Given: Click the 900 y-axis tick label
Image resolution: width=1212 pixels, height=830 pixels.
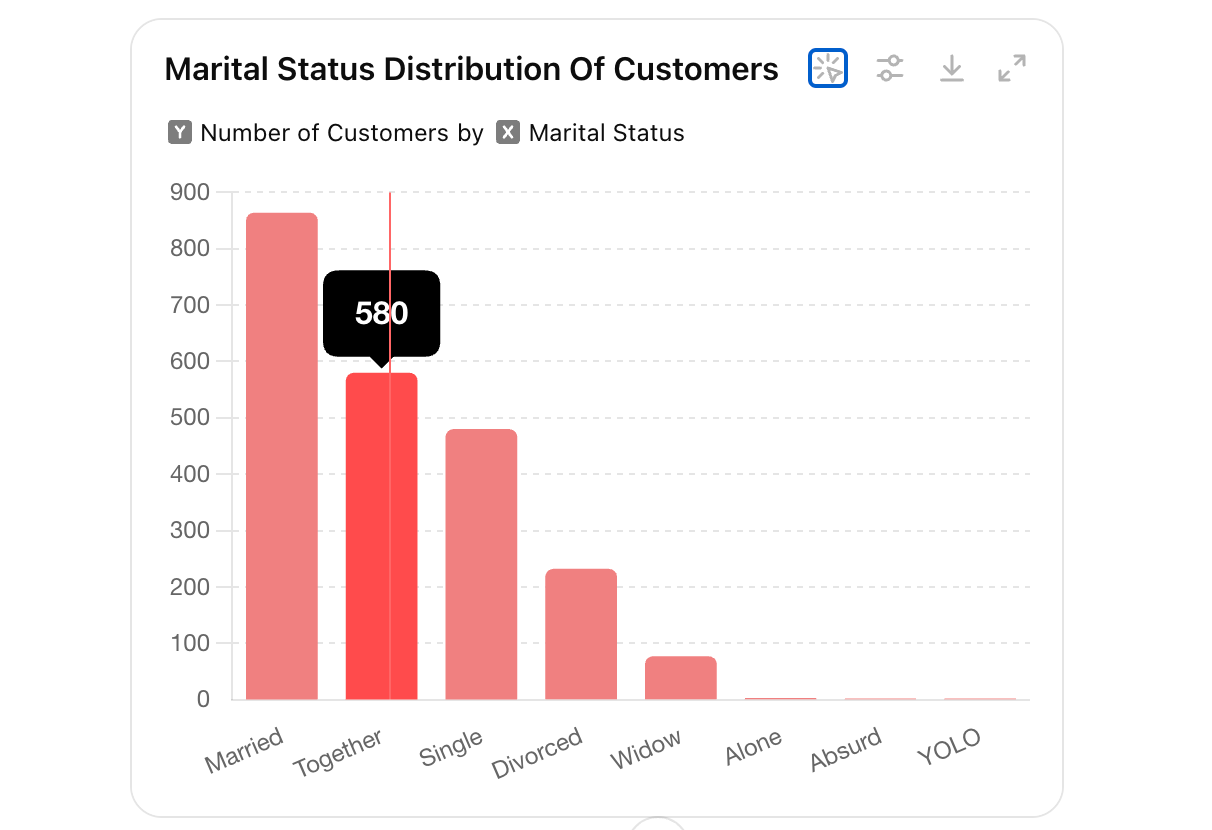Looking at the screenshot, I should [x=190, y=192].
